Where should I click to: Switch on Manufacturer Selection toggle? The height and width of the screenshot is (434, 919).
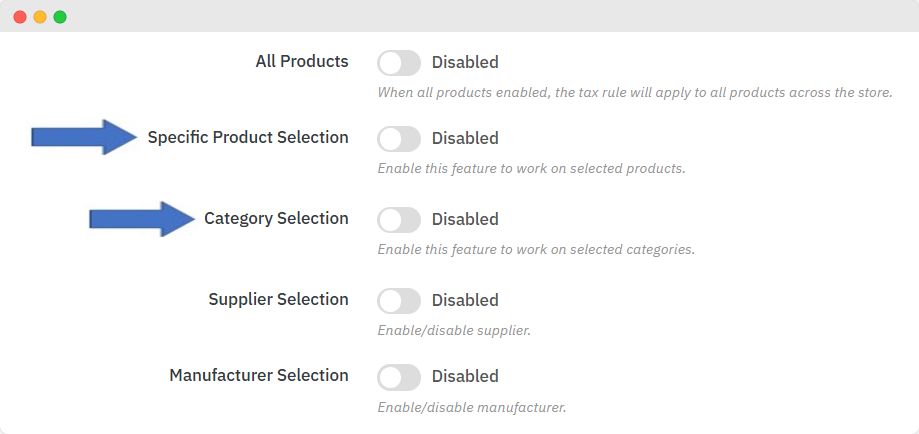(399, 377)
